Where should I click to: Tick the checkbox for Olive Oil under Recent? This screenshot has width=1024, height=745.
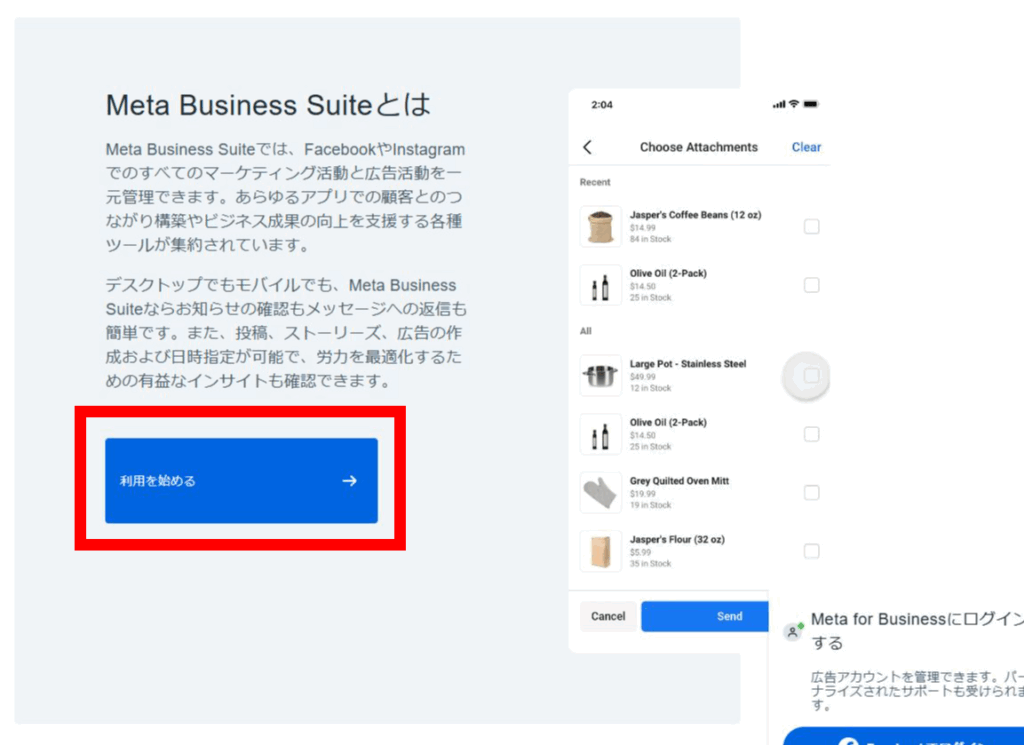click(x=812, y=286)
